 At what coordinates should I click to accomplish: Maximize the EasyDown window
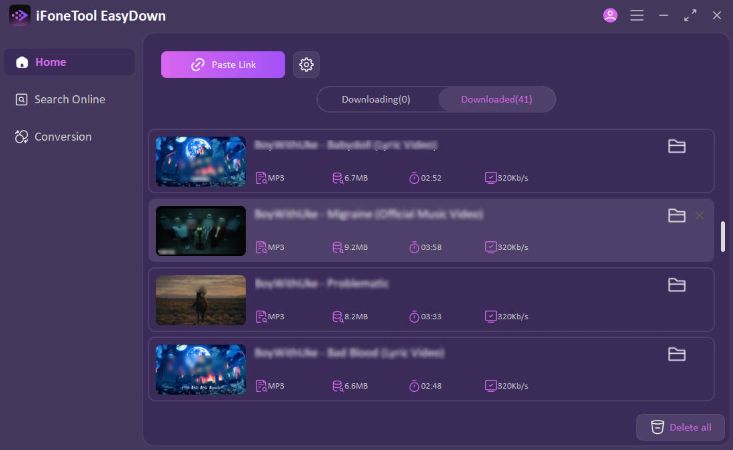coord(690,15)
